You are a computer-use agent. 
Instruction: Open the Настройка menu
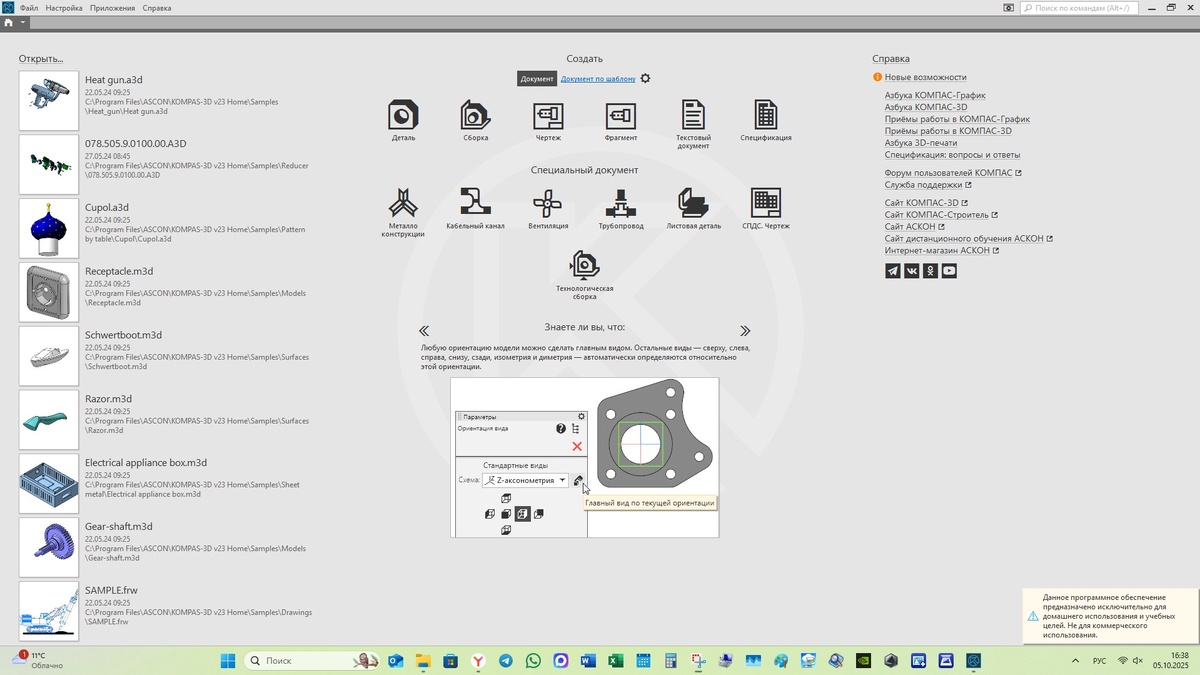tap(65, 8)
